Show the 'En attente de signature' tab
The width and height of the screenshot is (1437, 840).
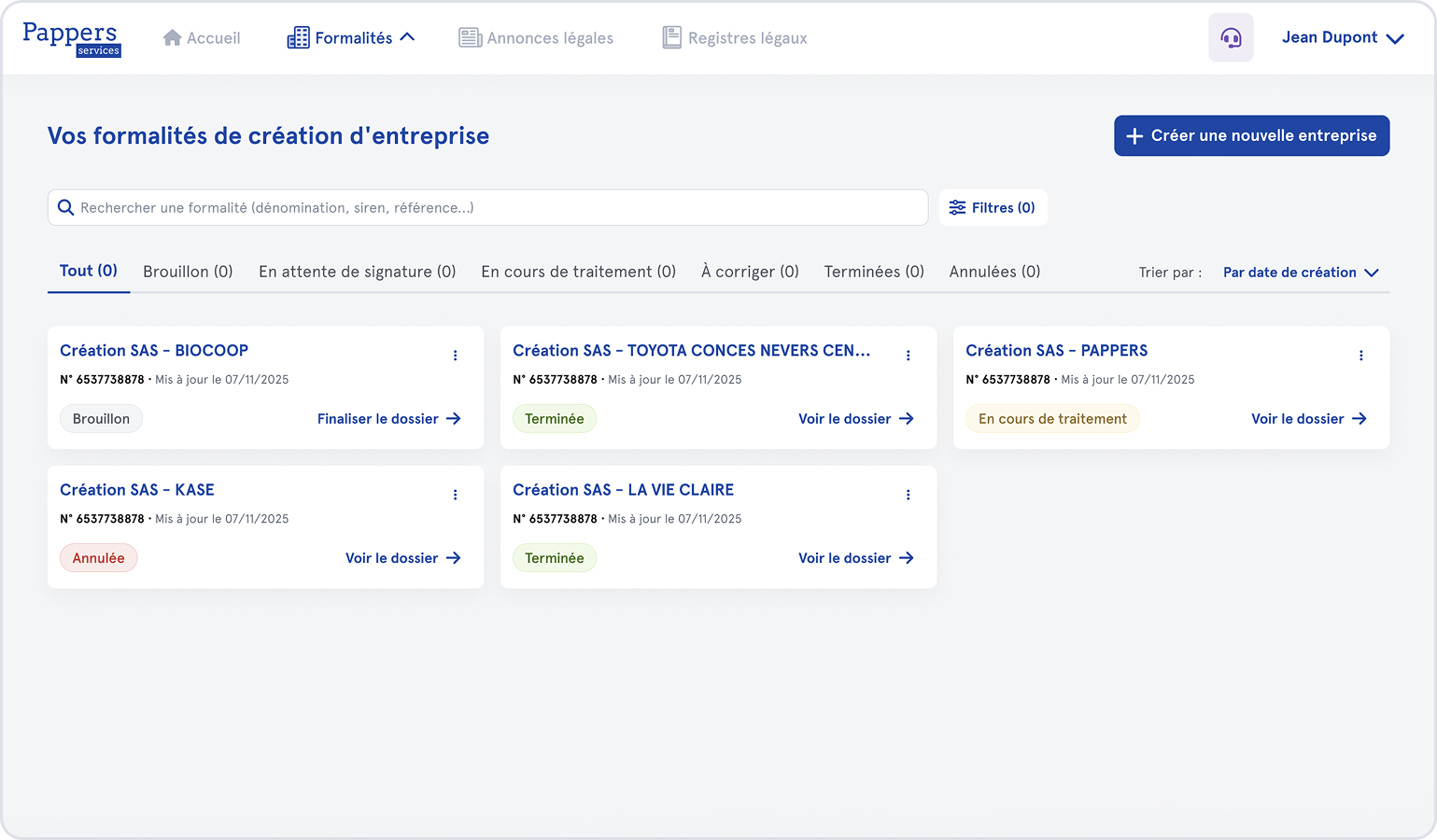click(357, 272)
